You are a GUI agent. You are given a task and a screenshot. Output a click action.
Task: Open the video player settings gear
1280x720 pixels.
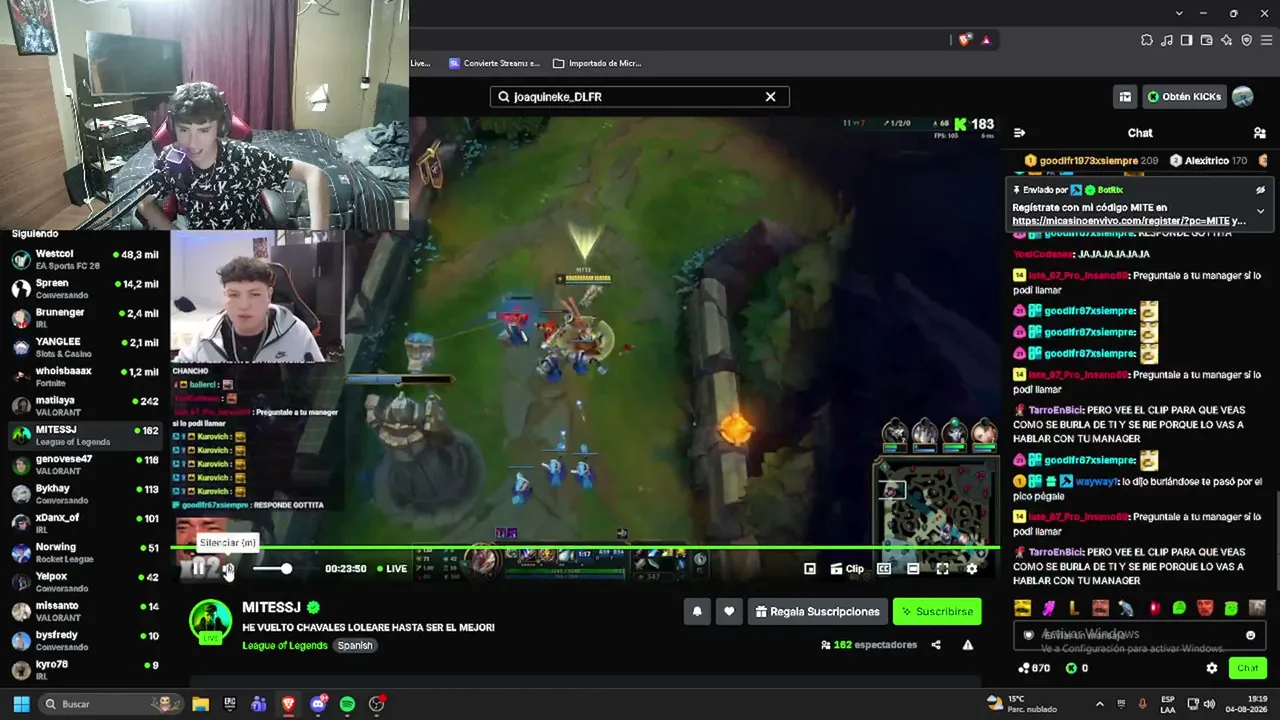971,569
